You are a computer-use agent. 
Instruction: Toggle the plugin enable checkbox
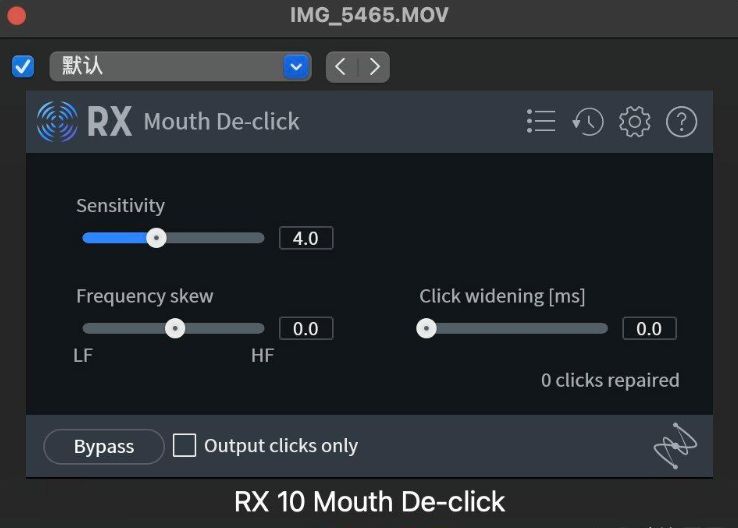coord(23,67)
